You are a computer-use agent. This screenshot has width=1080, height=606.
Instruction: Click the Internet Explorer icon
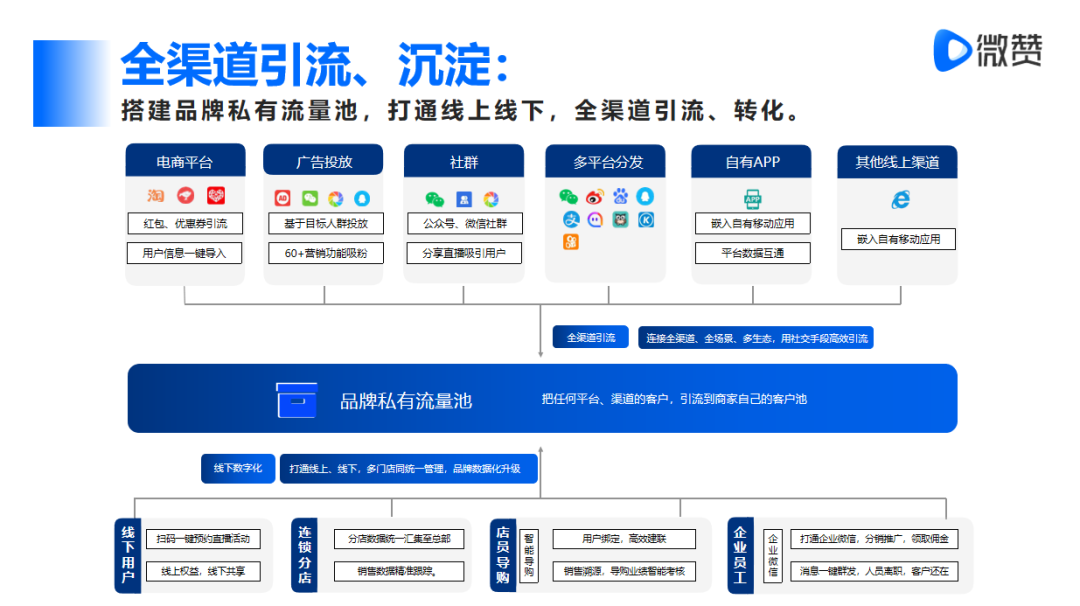click(x=900, y=200)
